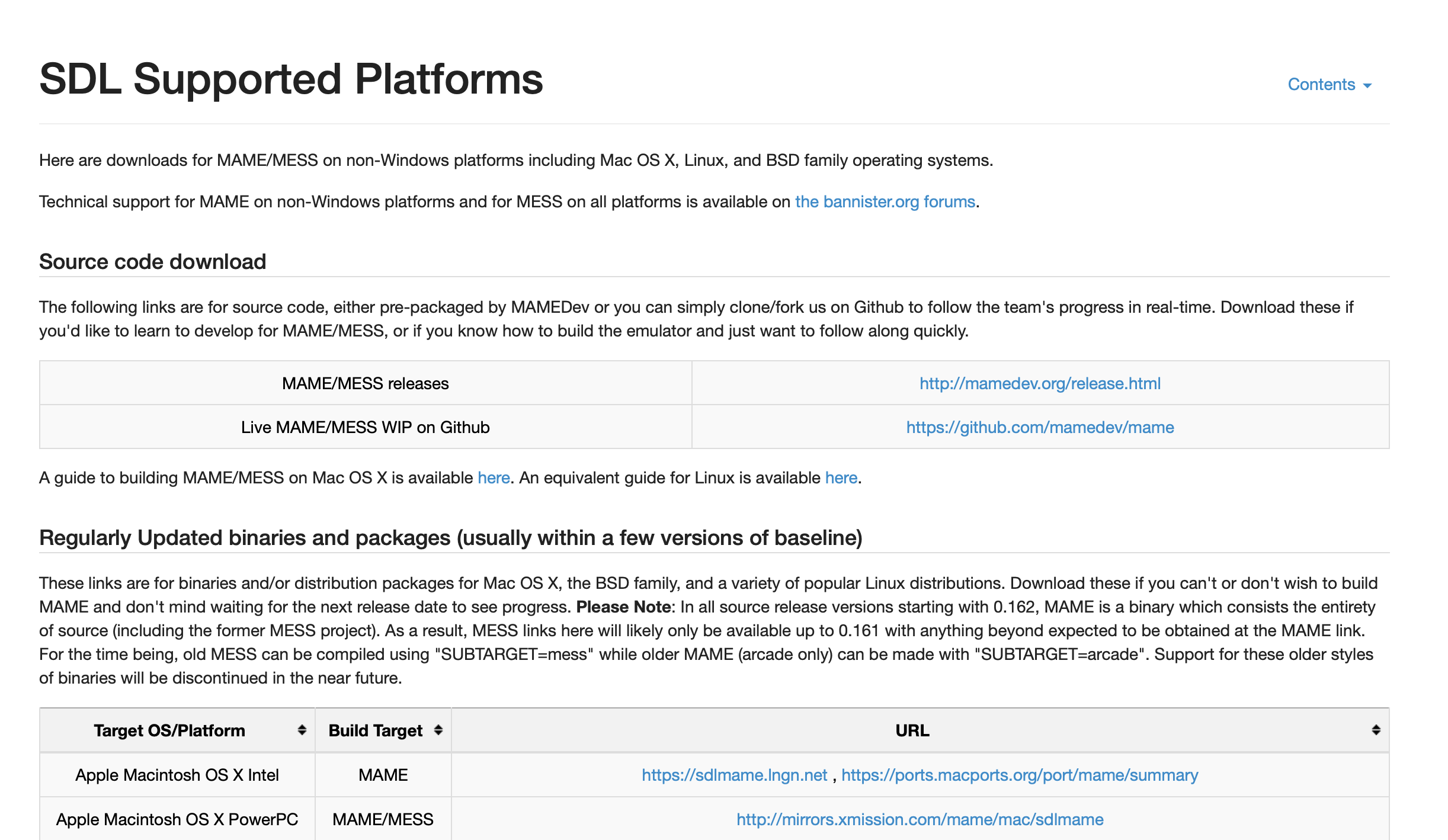Image resolution: width=1448 pixels, height=840 pixels.
Task: Open the Contents dropdown menu
Action: click(x=1321, y=85)
